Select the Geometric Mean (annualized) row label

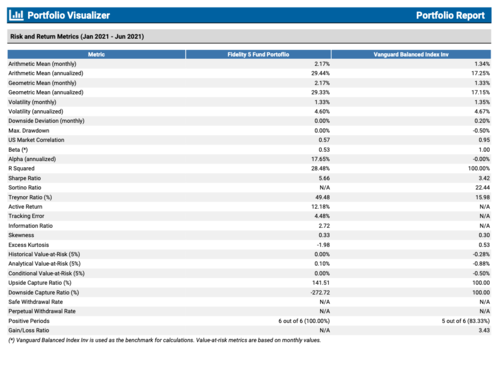coord(46,92)
